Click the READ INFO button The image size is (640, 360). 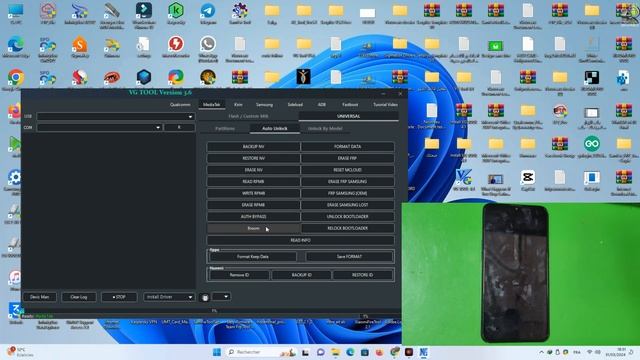coord(301,240)
